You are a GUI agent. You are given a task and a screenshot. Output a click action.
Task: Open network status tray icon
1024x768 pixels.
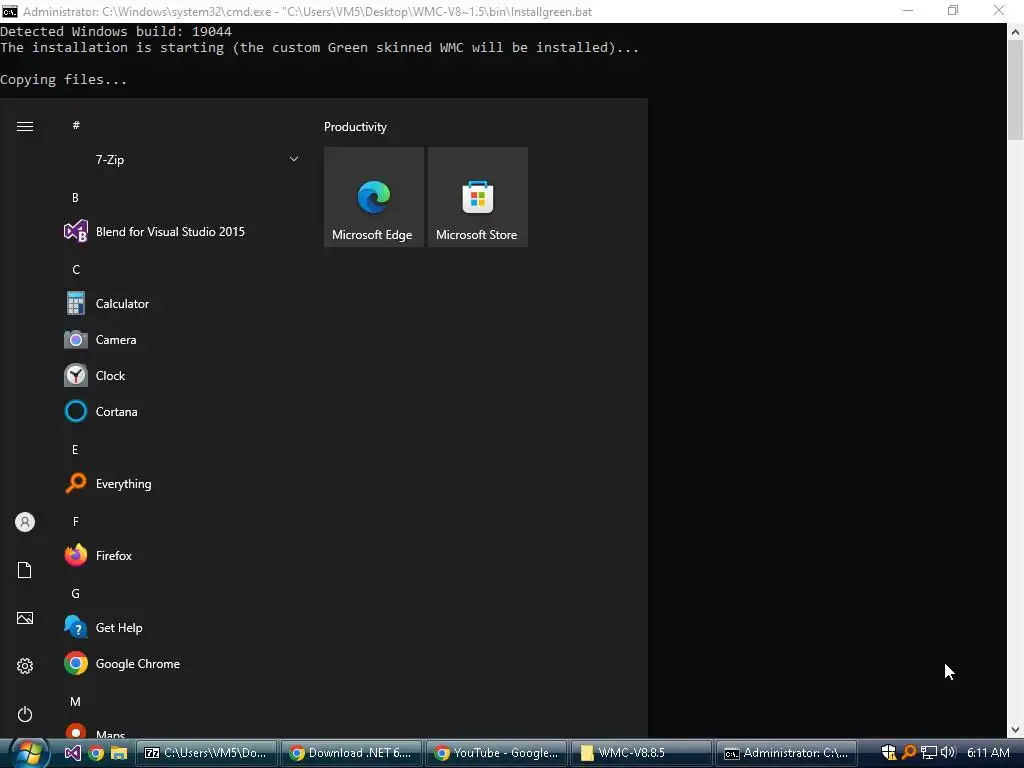(928, 752)
